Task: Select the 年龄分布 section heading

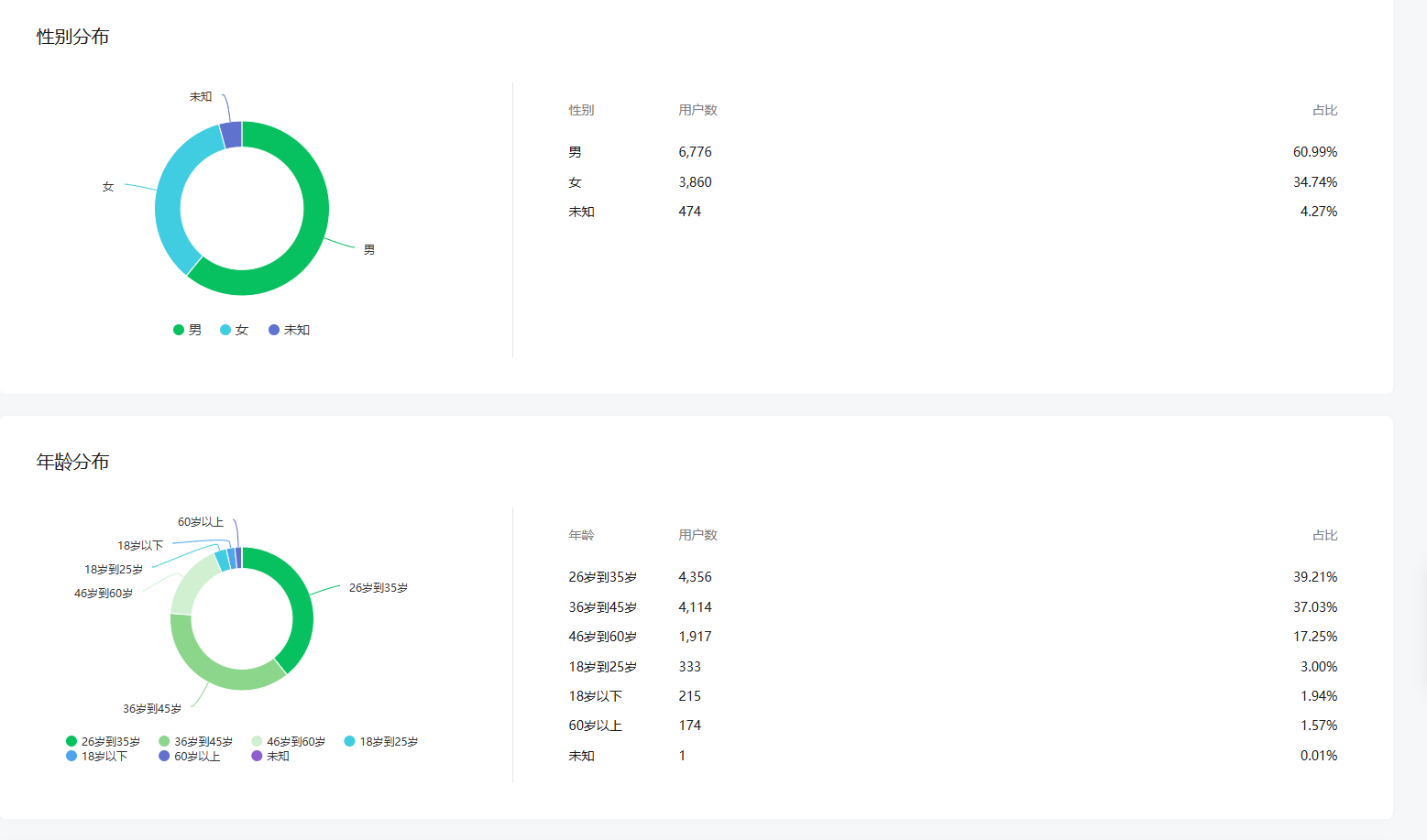Action: (72, 462)
